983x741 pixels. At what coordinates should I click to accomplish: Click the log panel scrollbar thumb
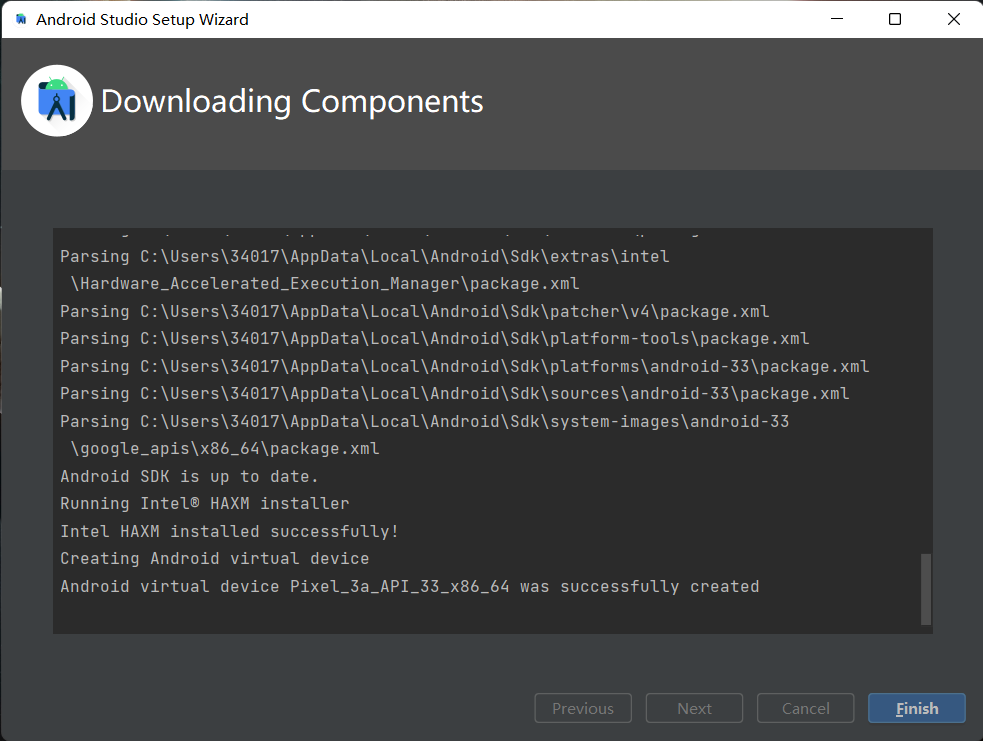pos(925,589)
